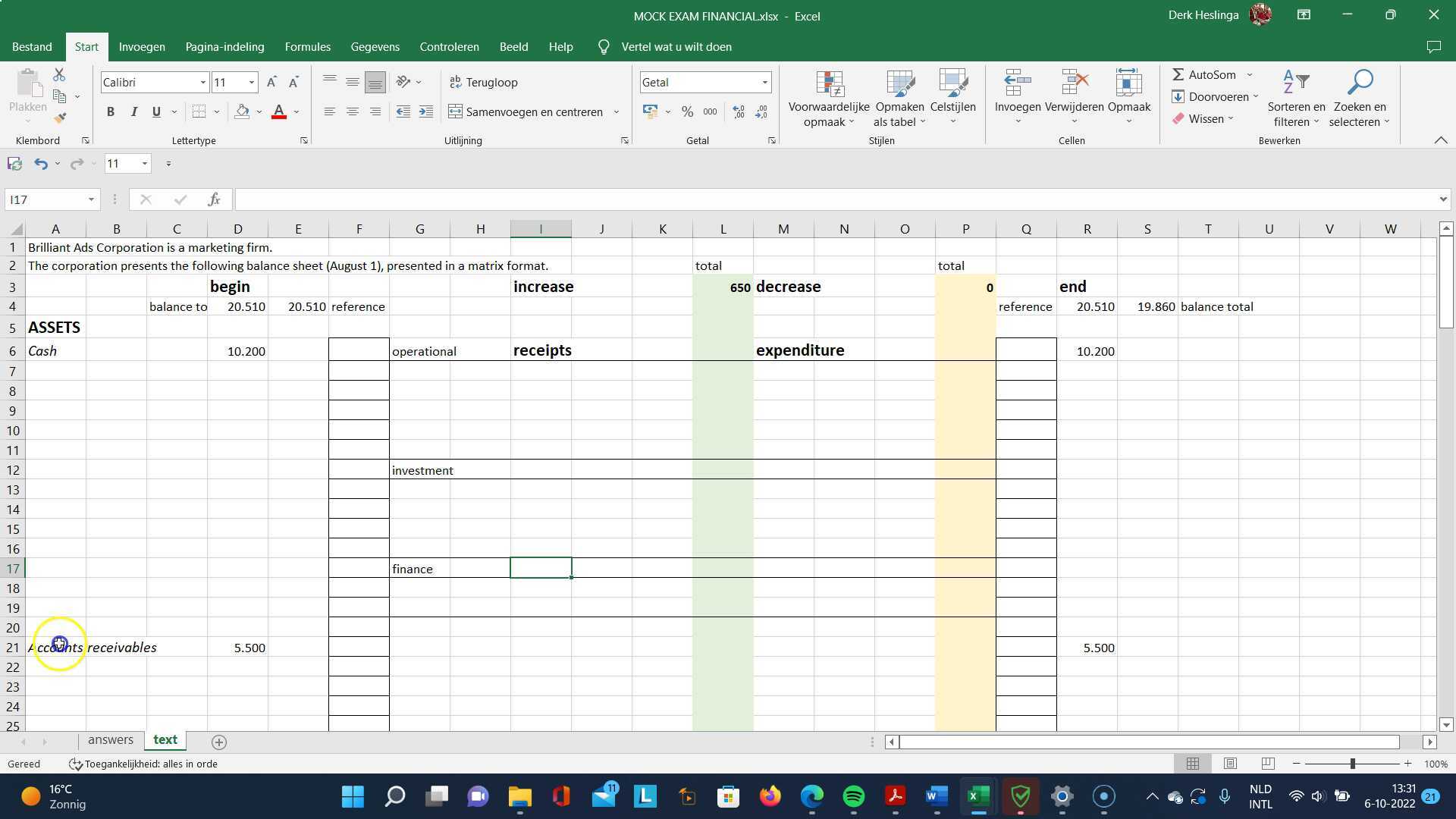This screenshot has height=819, width=1456.
Task: Click the Undo arrow in quick access toolbar
Action: [41, 164]
